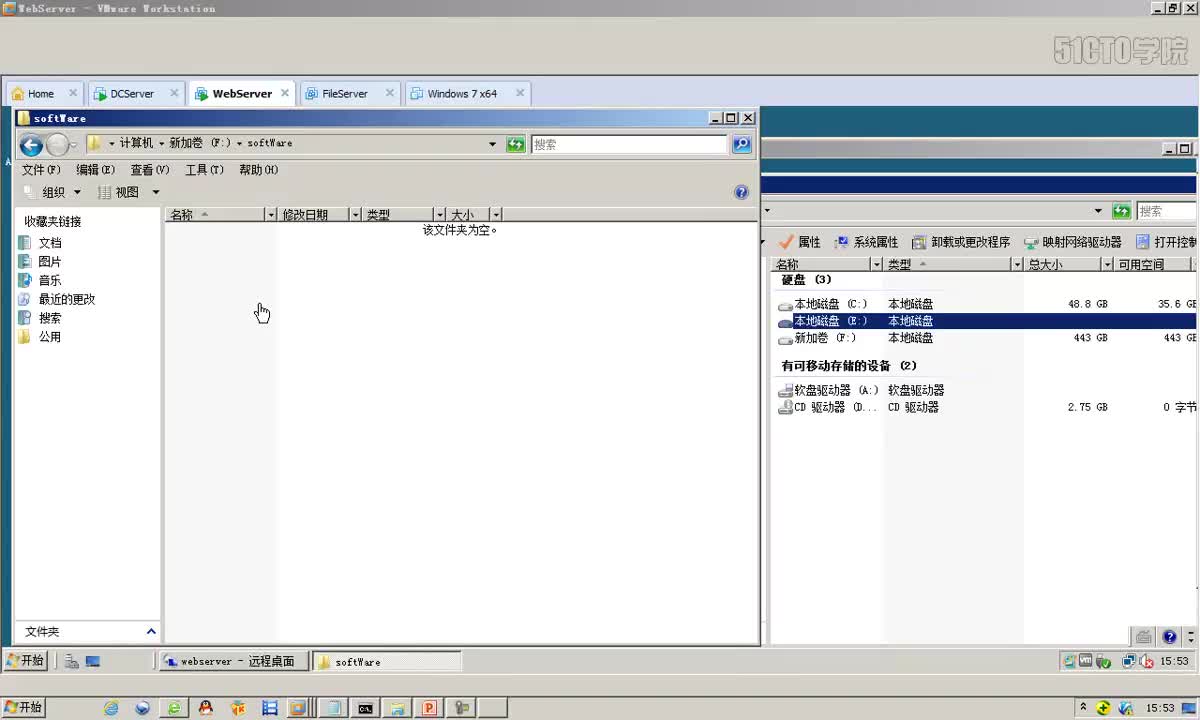The image size is (1200, 720).
Task: Click 硬盘 (3) group header
Action: tap(806, 280)
